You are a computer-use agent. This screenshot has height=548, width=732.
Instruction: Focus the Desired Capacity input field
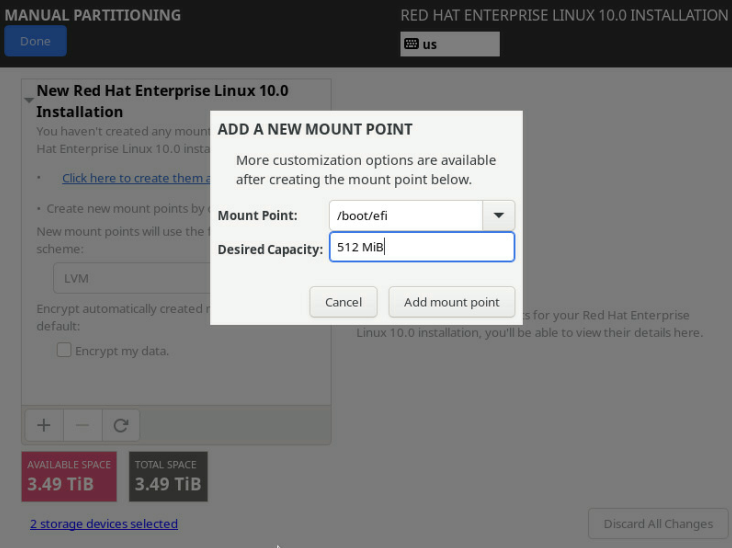coord(421,247)
